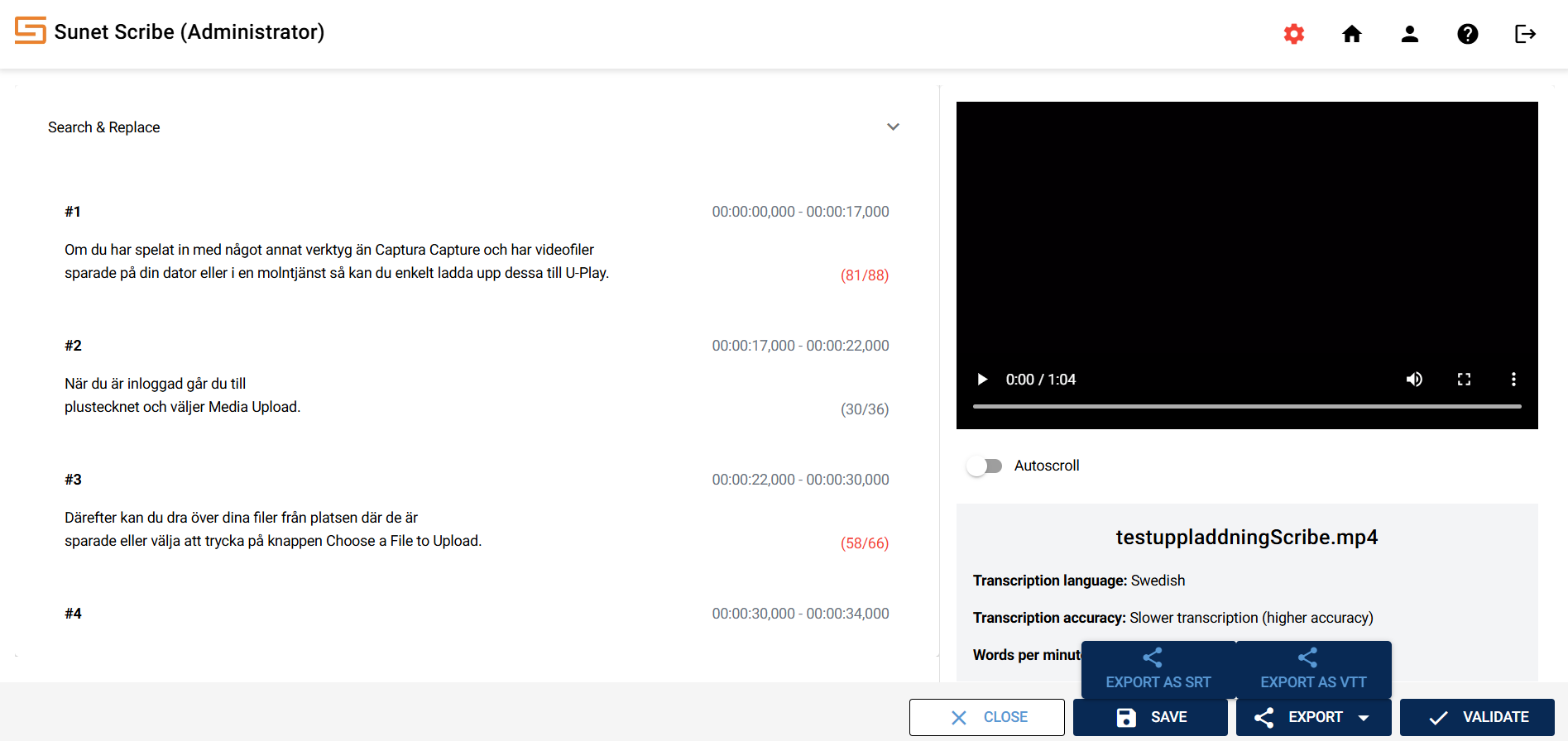This screenshot has width=1568, height=741.
Task: Open the red settings gear icon
Action: (x=1294, y=34)
